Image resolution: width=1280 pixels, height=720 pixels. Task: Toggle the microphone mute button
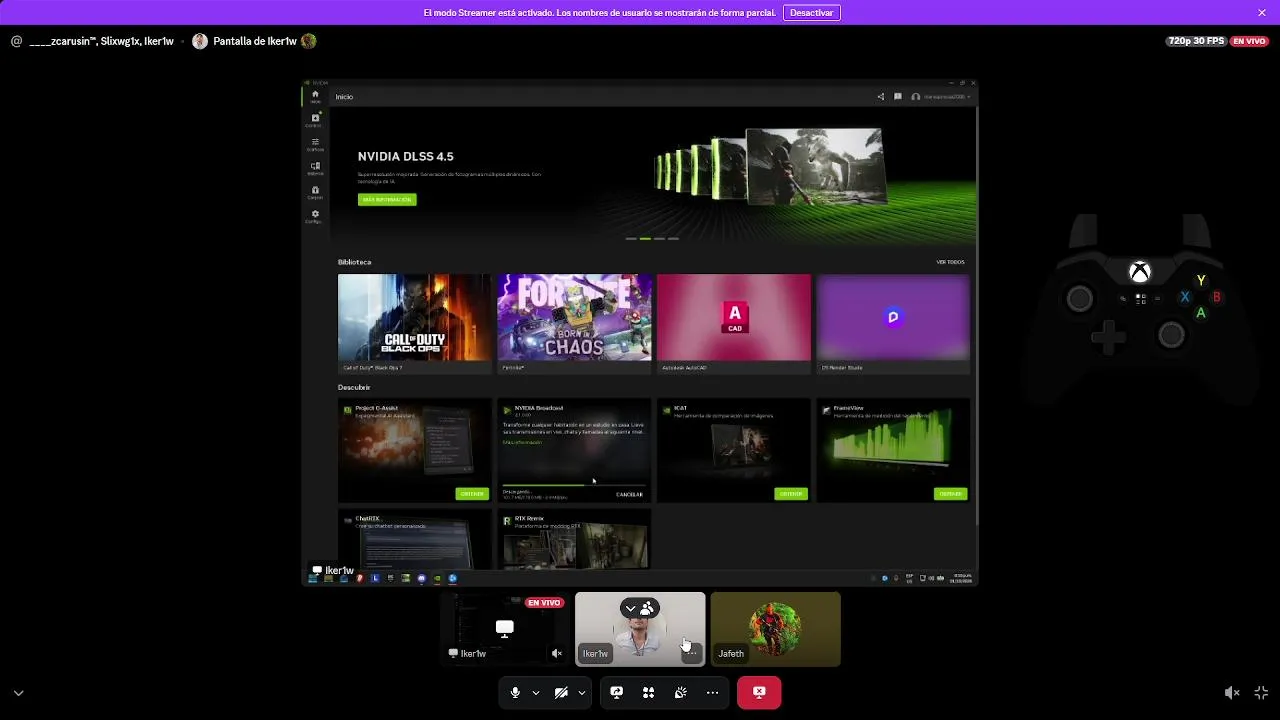click(x=515, y=692)
